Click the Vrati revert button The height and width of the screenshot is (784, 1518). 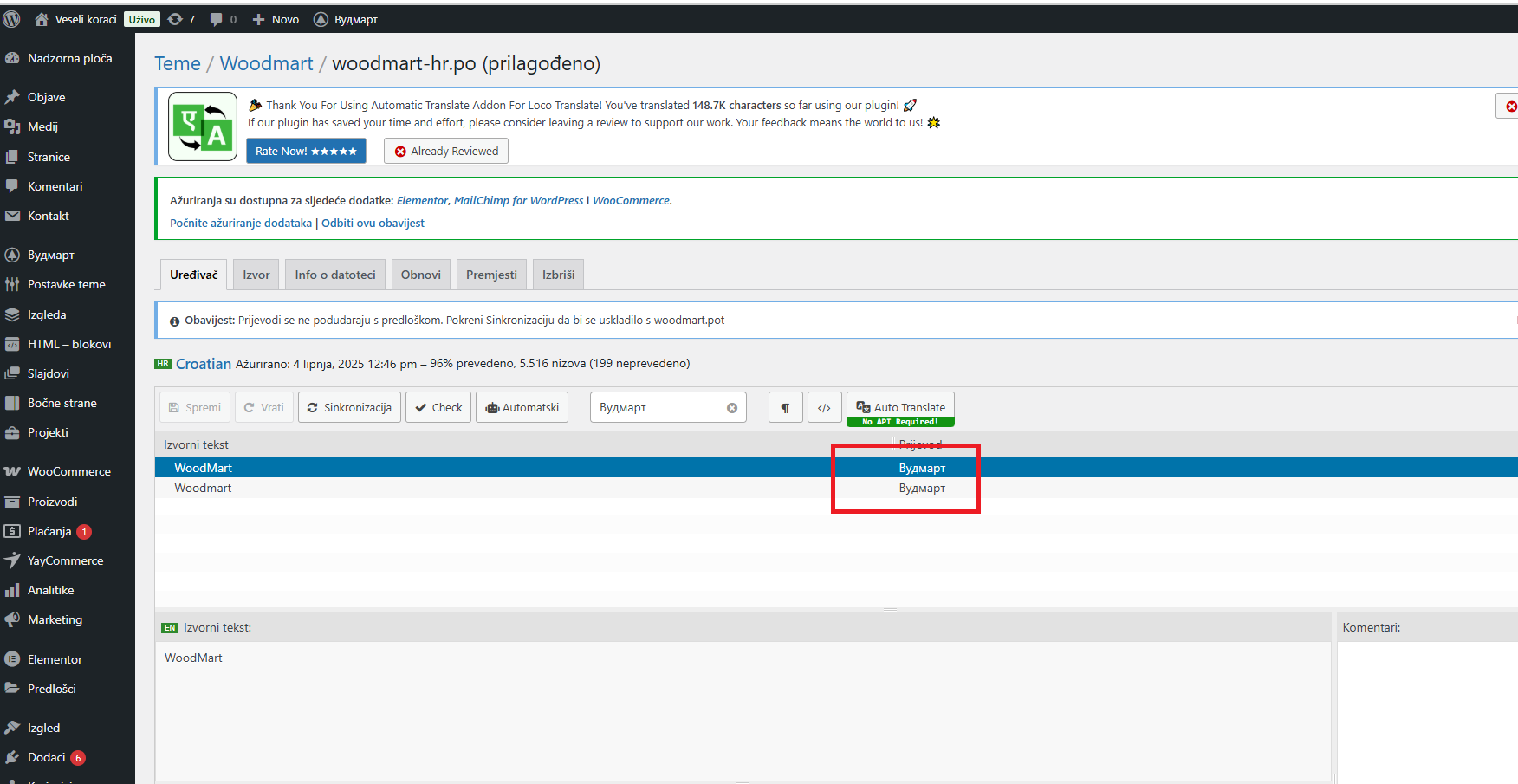264,407
